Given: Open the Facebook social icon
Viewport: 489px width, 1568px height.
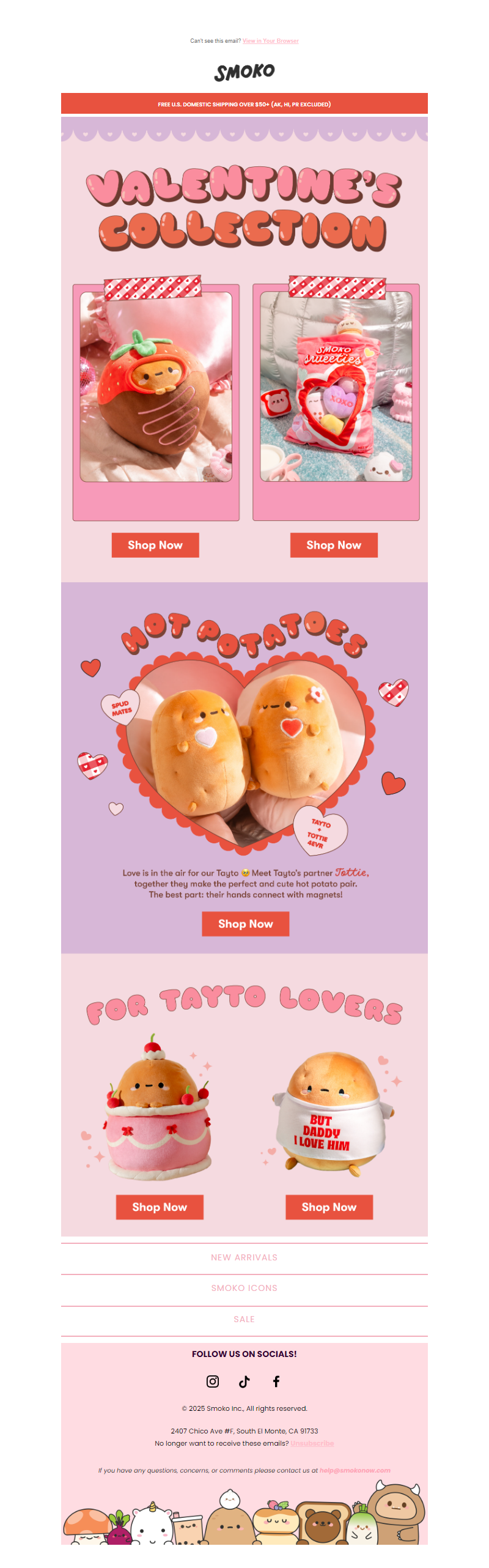Looking at the screenshot, I should [x=276, y=1381].
